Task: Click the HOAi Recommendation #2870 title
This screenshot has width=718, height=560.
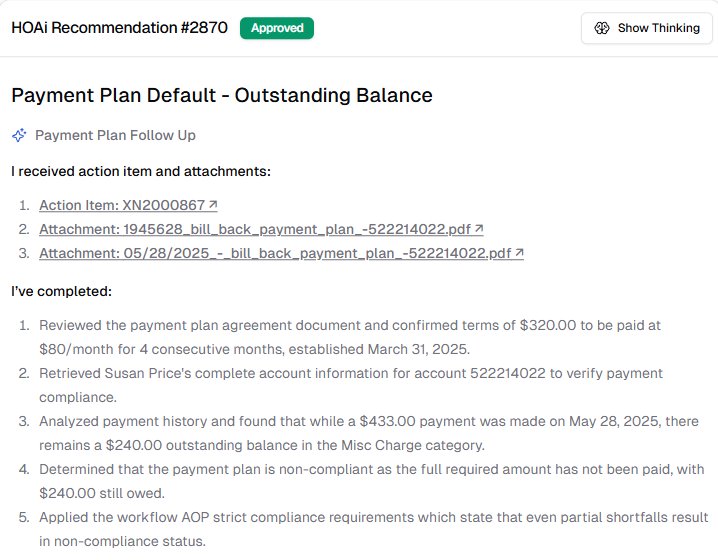Action: click(121, 28)
